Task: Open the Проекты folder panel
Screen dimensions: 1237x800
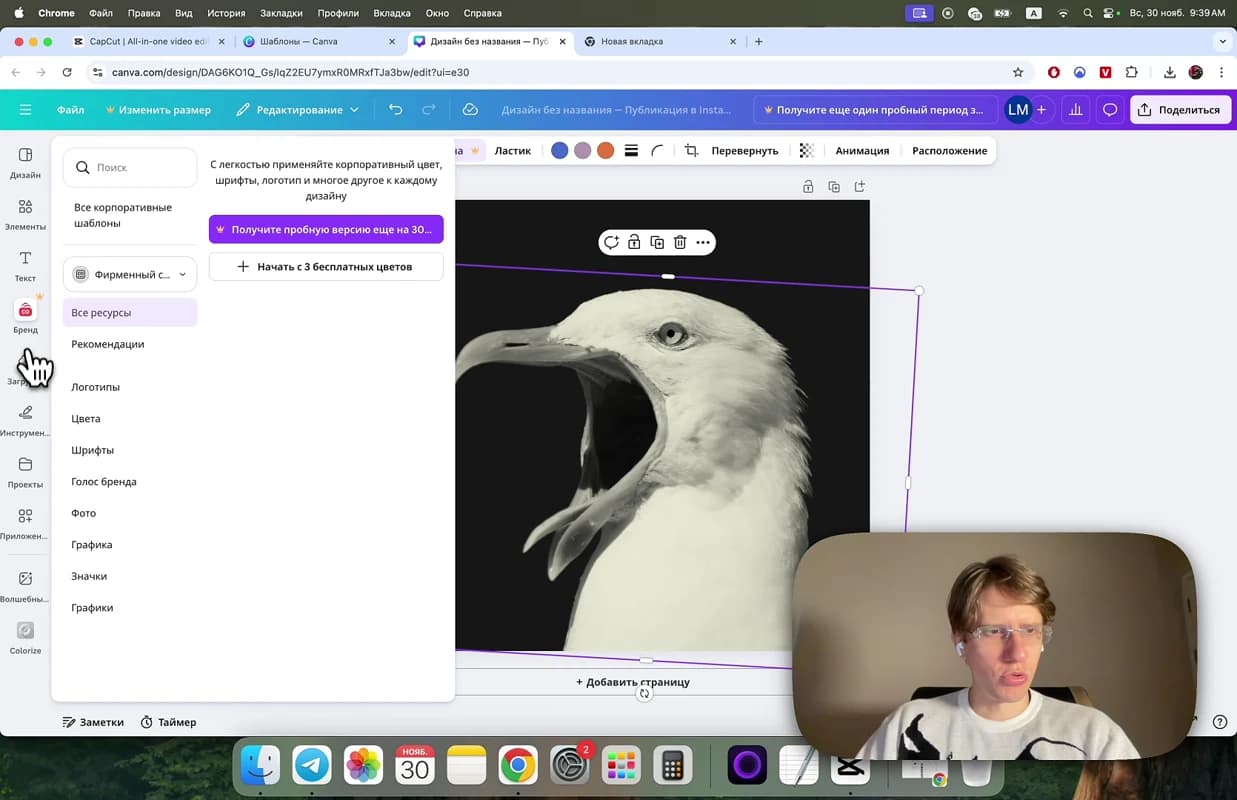Action: point(25,472)
